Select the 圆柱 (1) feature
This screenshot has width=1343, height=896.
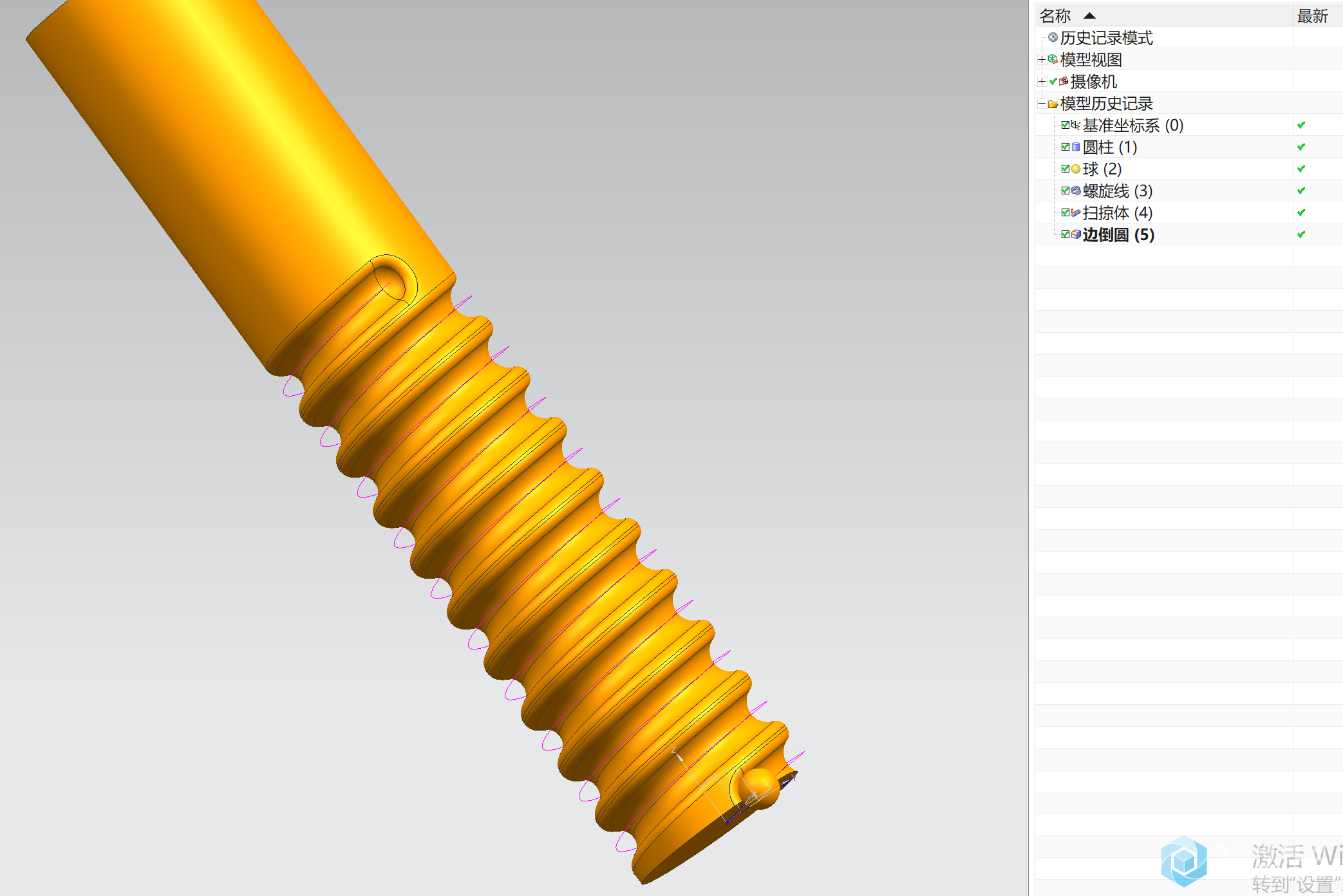1110,147
